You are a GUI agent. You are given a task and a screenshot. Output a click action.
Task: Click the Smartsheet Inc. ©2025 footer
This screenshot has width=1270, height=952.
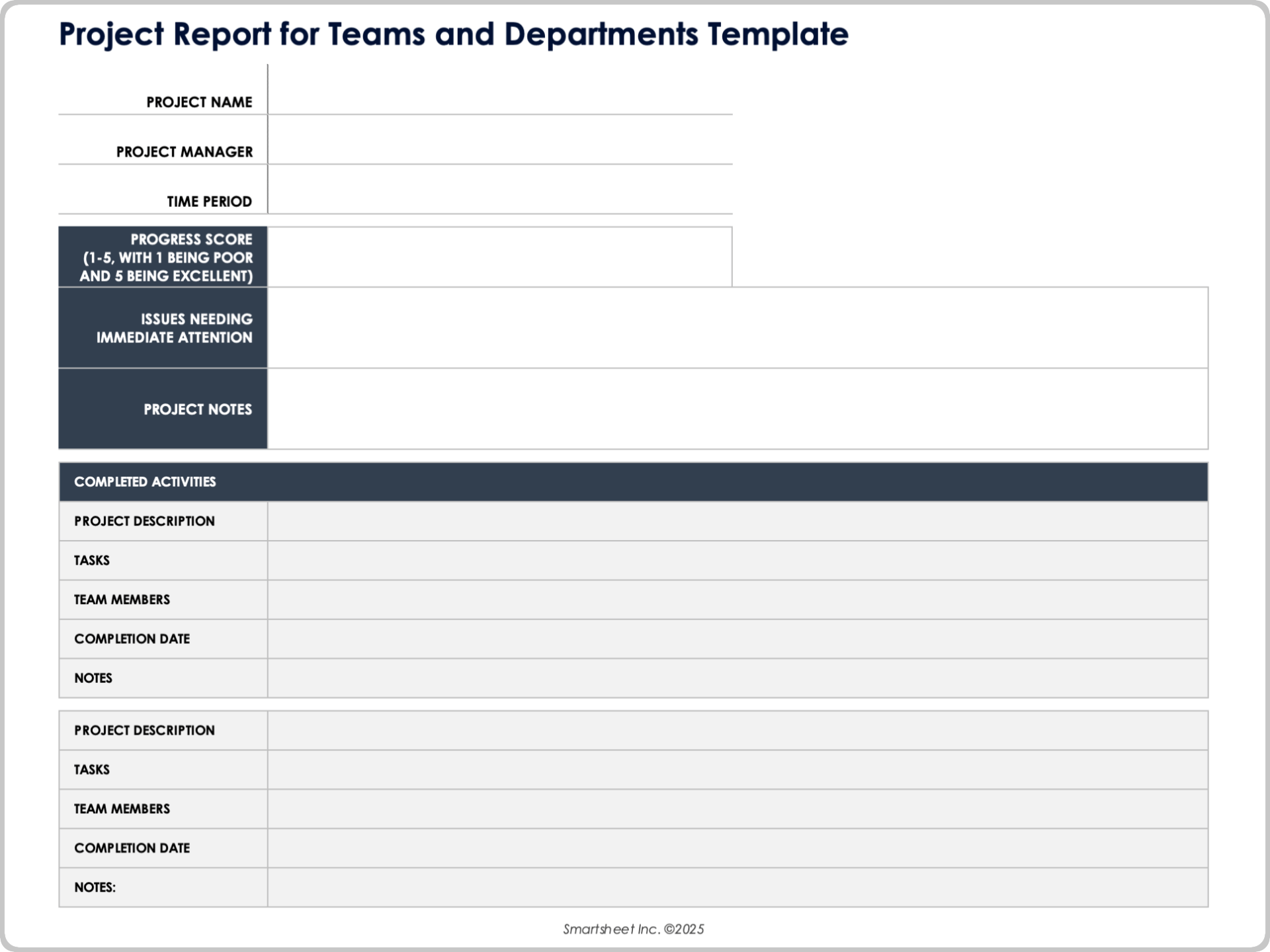pos(634,928)
